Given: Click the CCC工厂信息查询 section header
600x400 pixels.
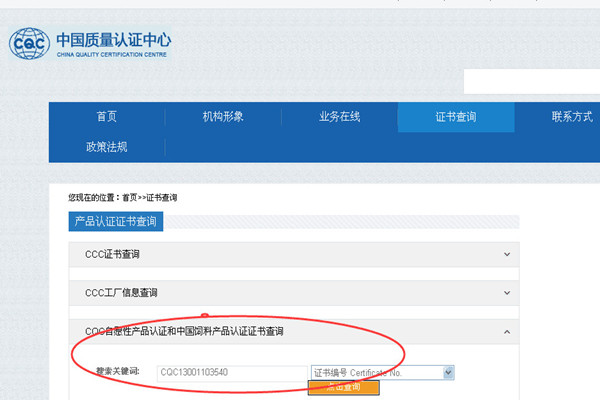Looking at the screenshot, I should pyautogui.click(x=294, y=293).
